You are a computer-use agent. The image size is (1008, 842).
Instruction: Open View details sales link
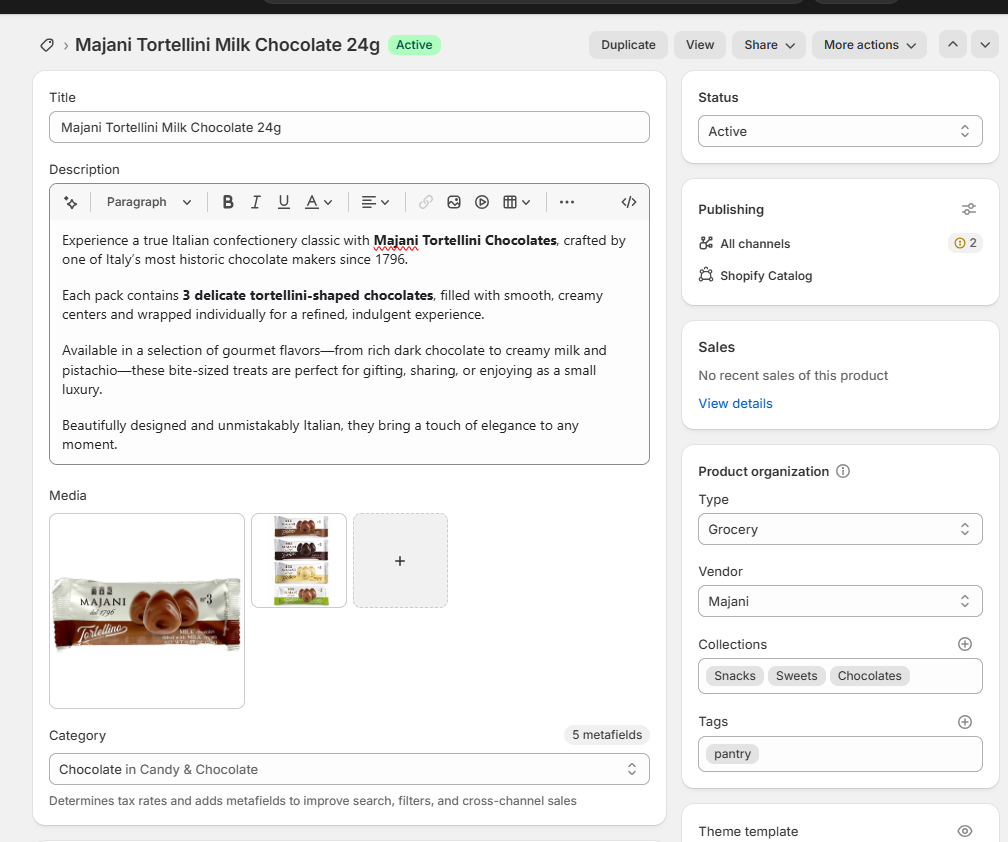point(735,404)
